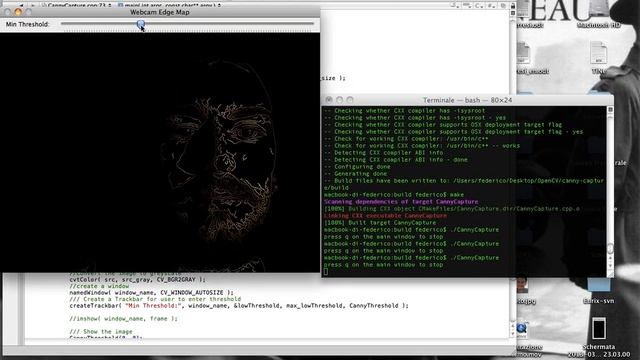Click the Terminal prompt cursor block

pyautogui.click(x=326, y=272)
